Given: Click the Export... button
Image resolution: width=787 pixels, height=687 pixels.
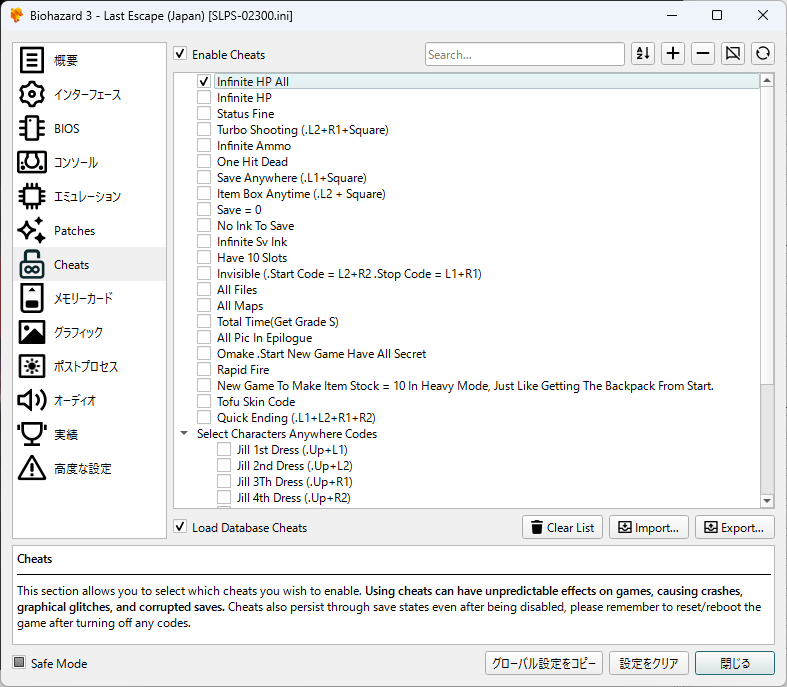Looking at the screenshot, I should click(x=735, y=527).
